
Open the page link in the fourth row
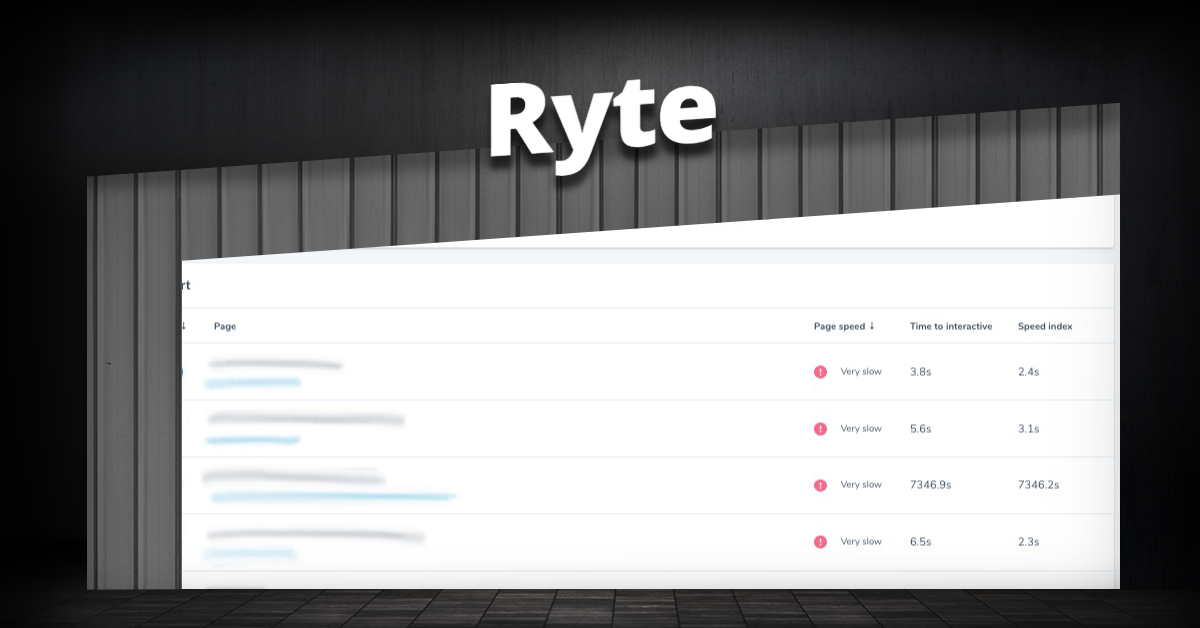(250, 550)
